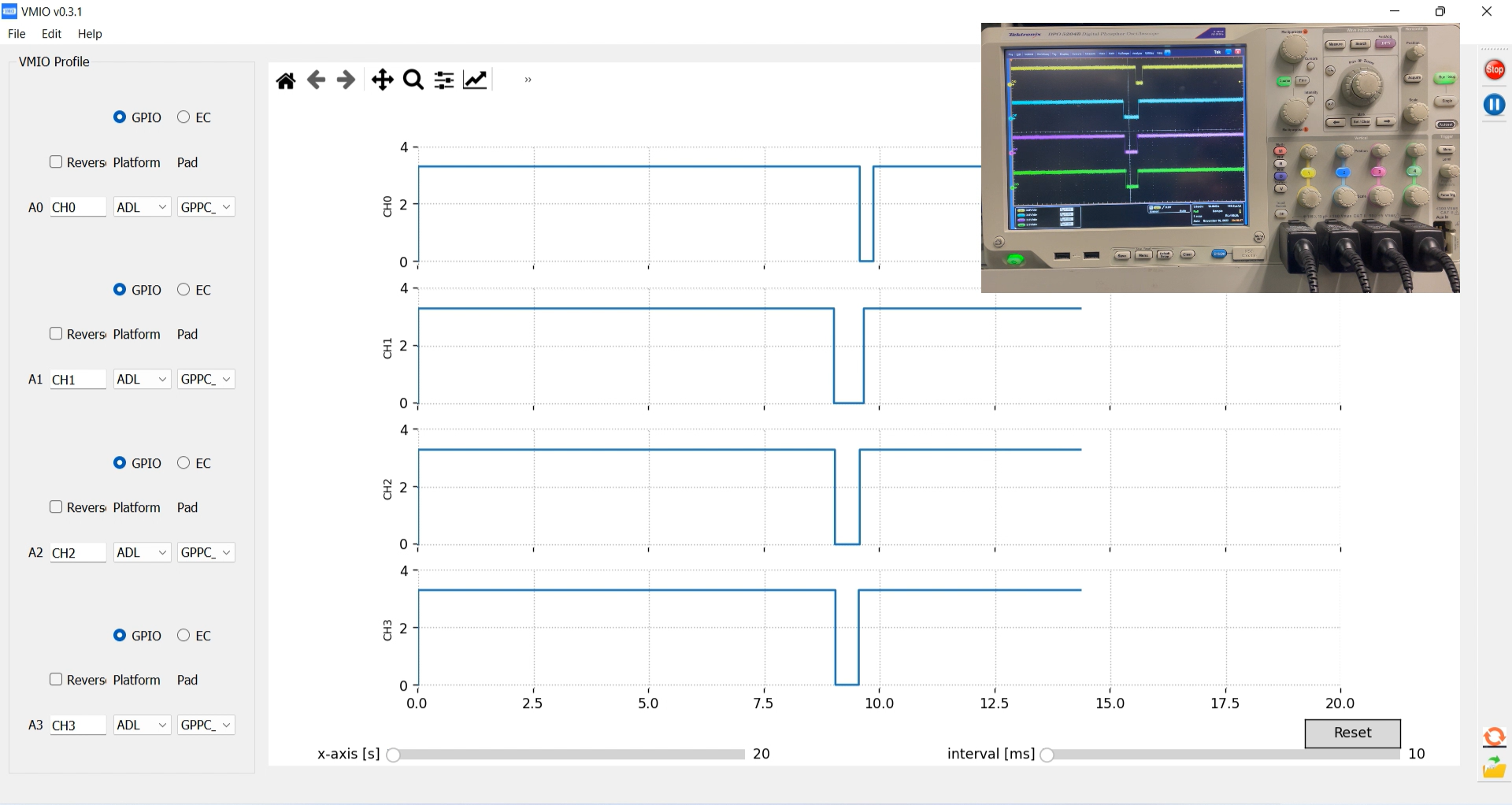This screenshot has width=1512, height=805.
Task: Open subplot configuration sliders icon
Action: 444,80
